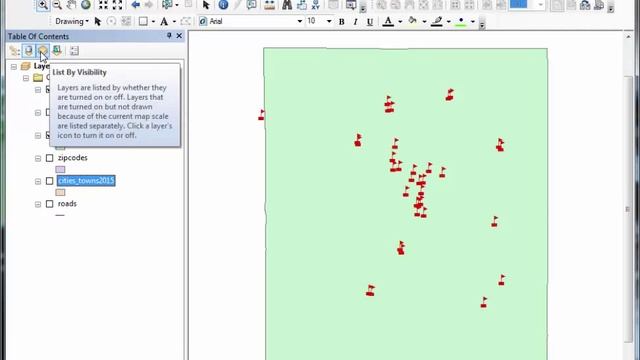Open Select Features tool dropdown
640x360 pixels.
click(x=177, y=5)
